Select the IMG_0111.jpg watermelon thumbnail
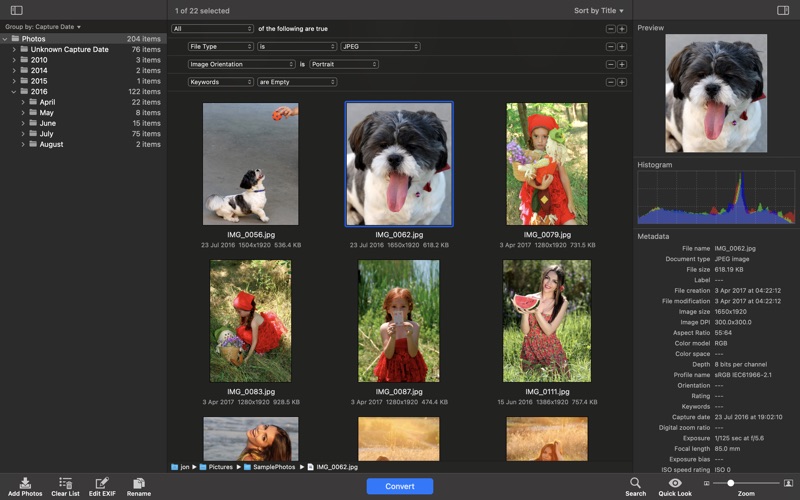 pyautogui.click(x=547, y=321)
